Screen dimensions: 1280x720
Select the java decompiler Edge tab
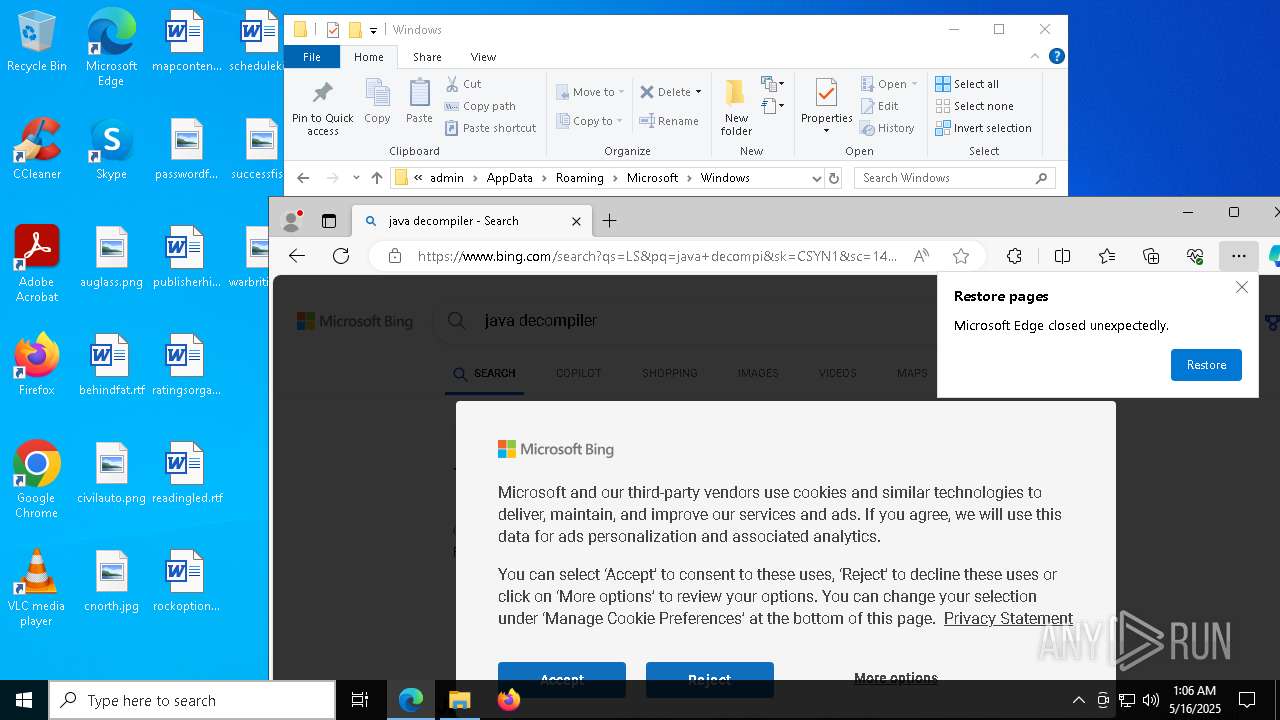point(470,221)
